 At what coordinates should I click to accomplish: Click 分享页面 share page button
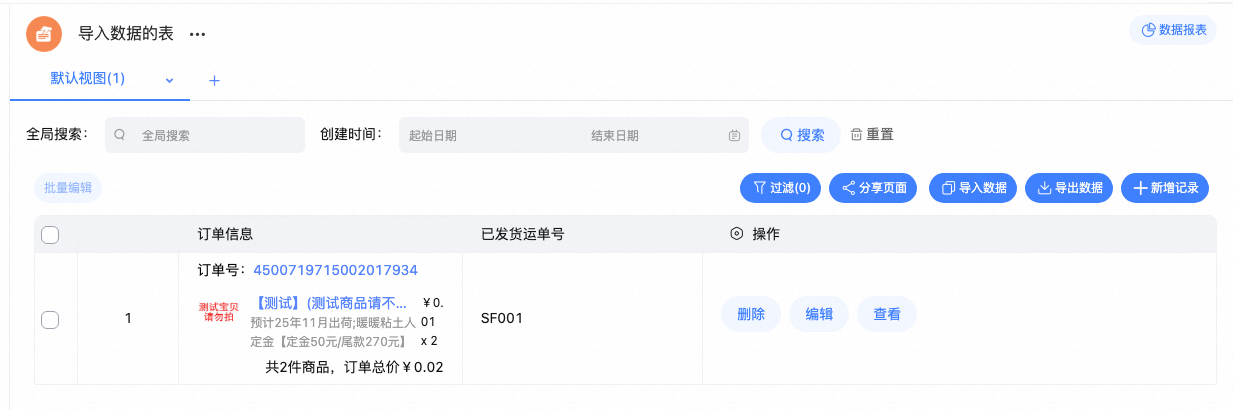[x=873, y=187]
